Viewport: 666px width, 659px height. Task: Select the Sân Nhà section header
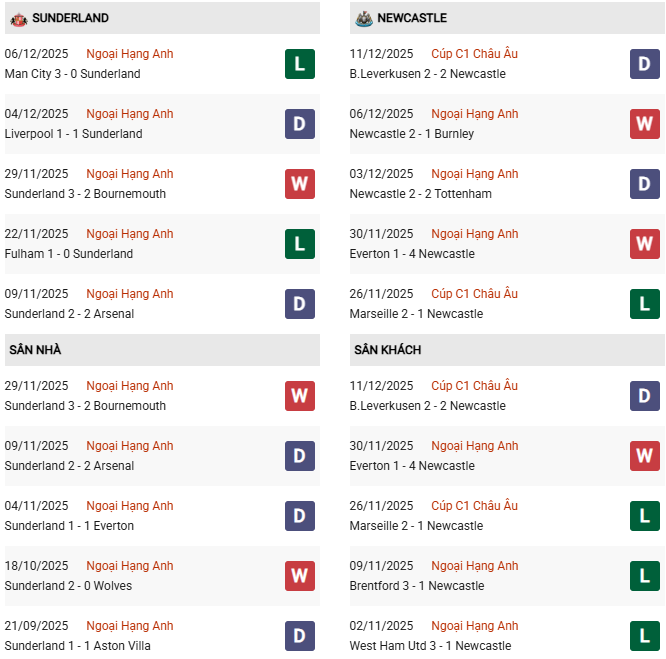point(35,350)
